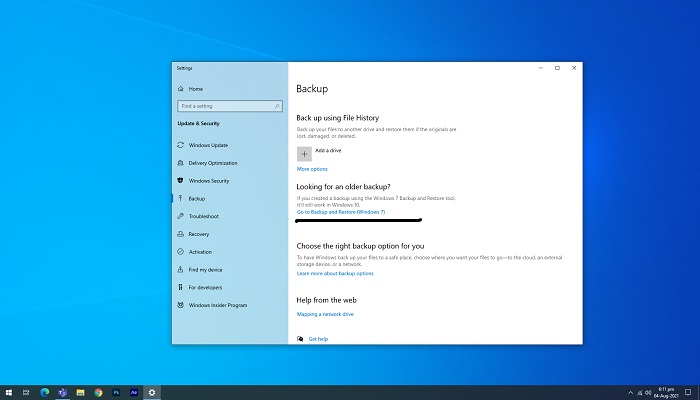
Task: Click the Update & Security sidebar title
Action: [199, 124]
